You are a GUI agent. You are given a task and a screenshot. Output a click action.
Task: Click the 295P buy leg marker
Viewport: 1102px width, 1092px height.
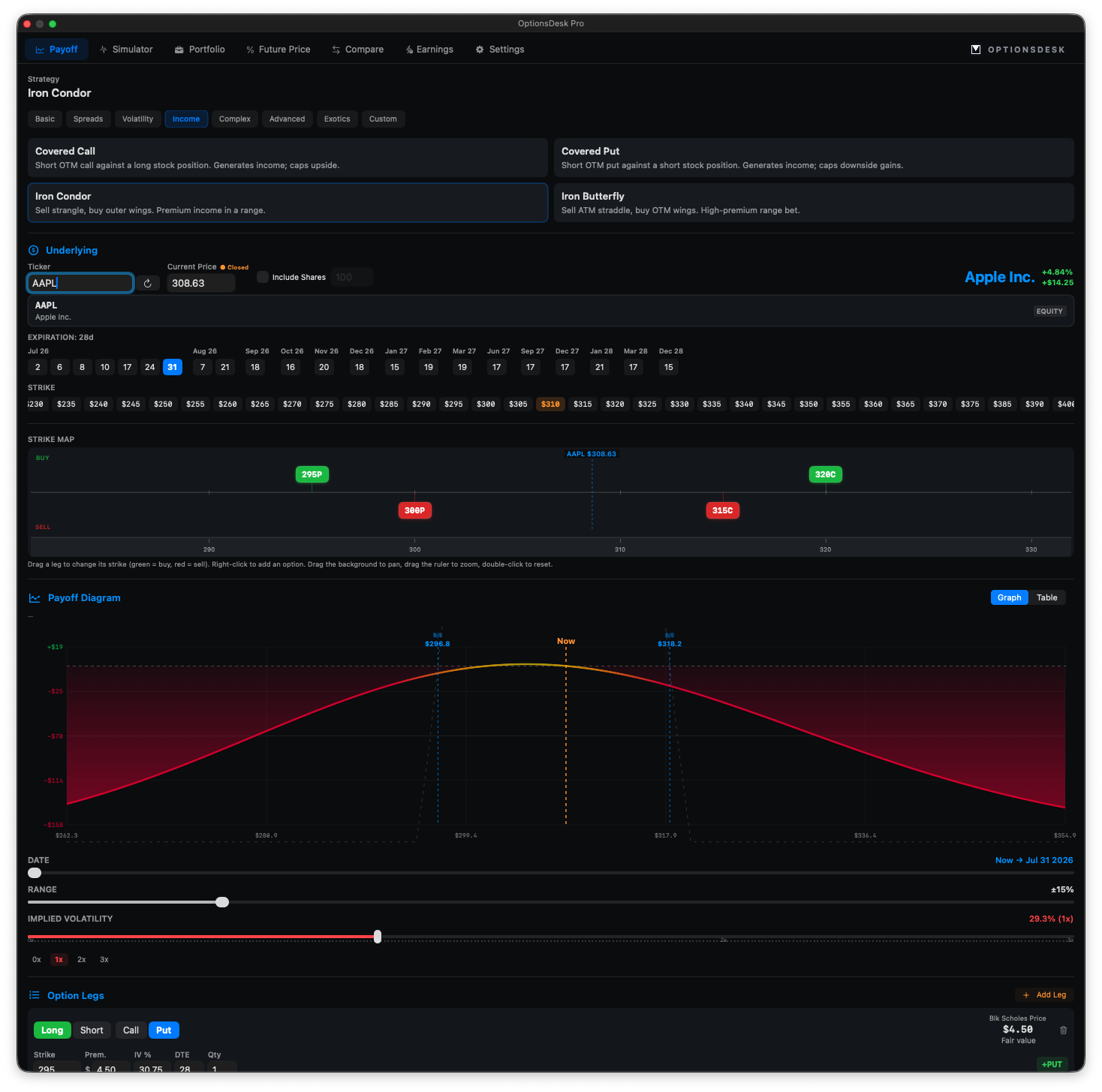point(312,474)
